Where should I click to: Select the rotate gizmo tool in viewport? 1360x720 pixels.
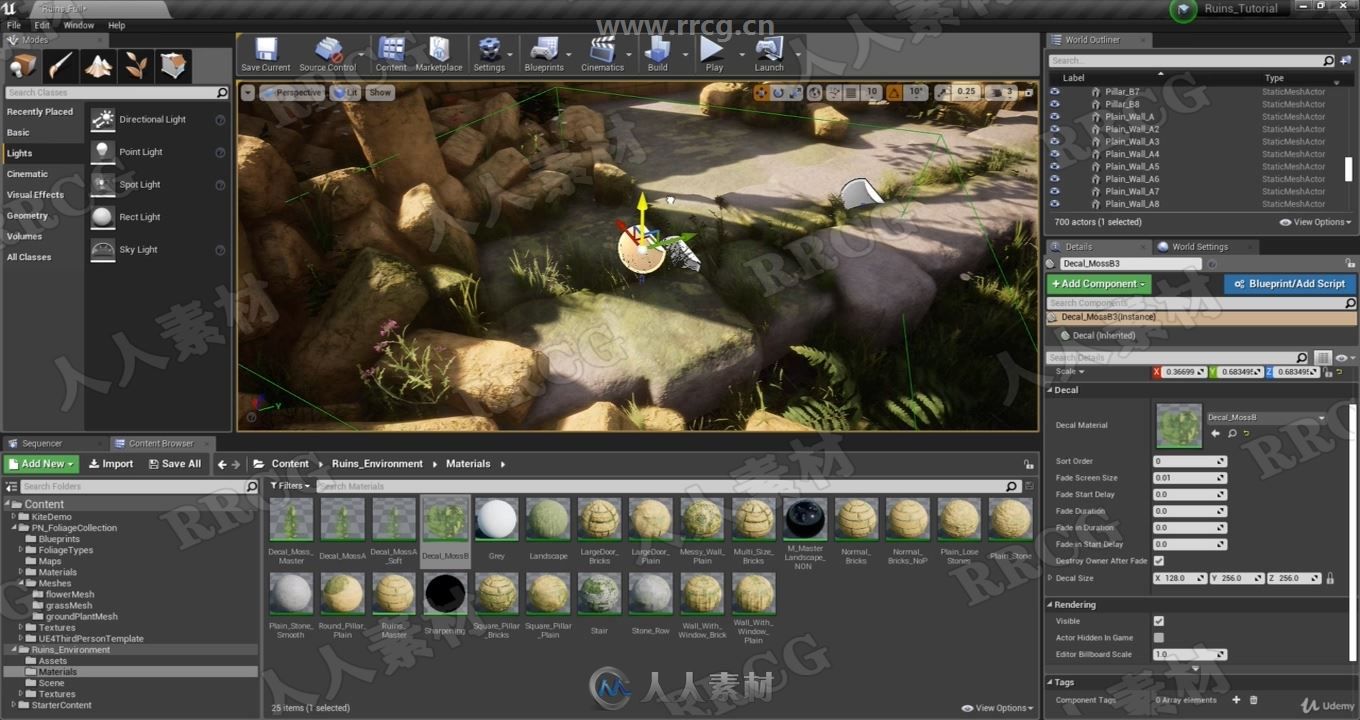[778, 92]
